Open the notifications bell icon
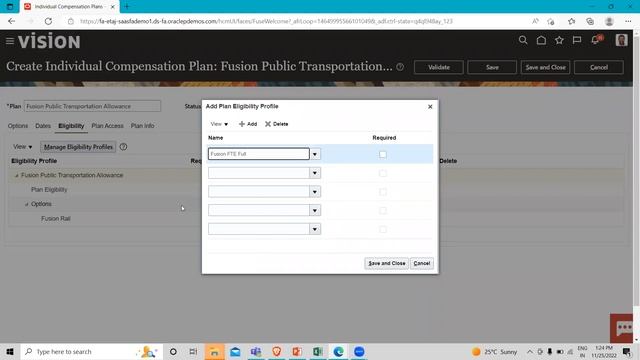The image size is (640, 360). pos(595,40)
